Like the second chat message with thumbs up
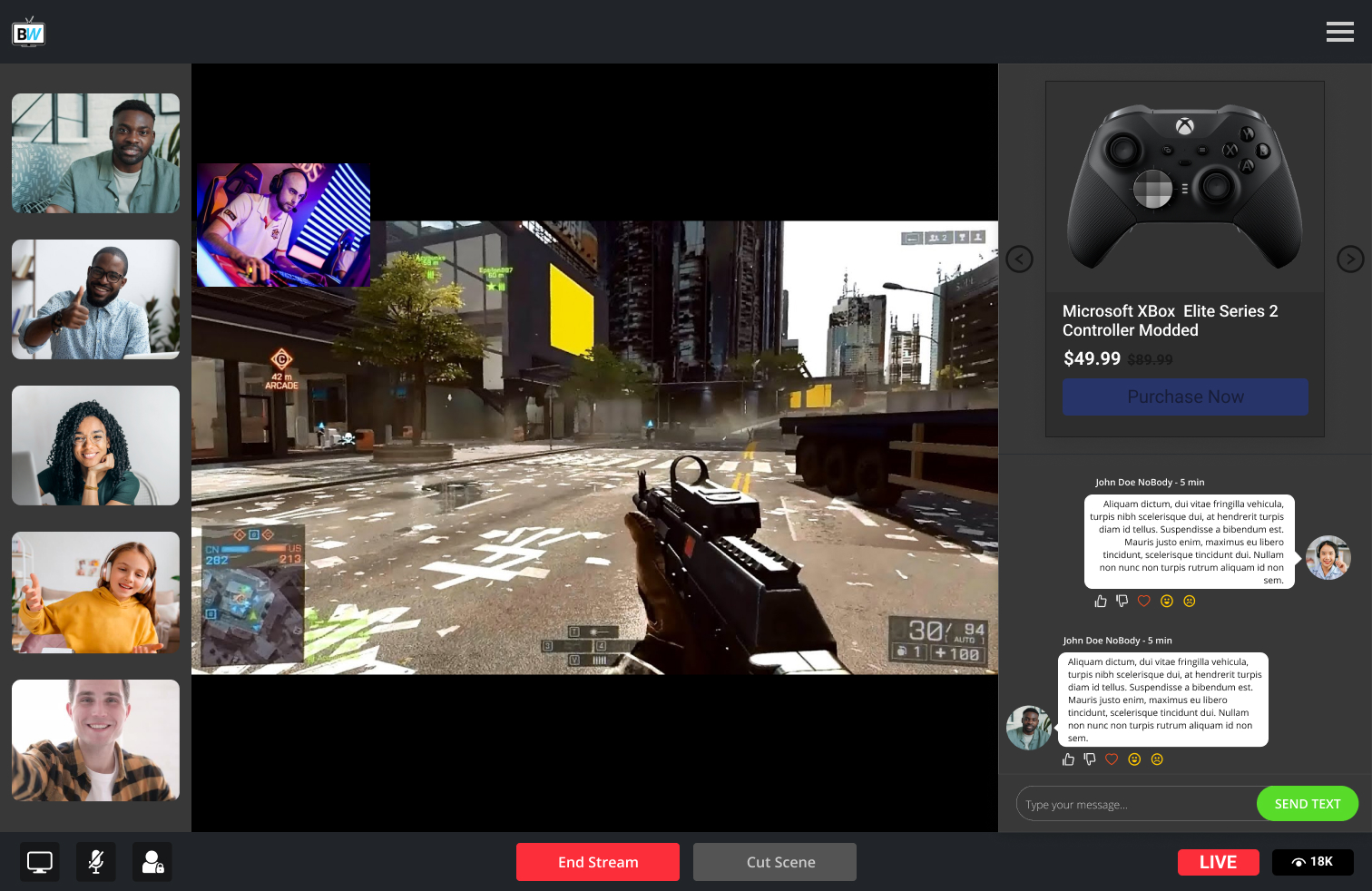This screenshot has height=891, width=1372. click(x=1068, y=759)
